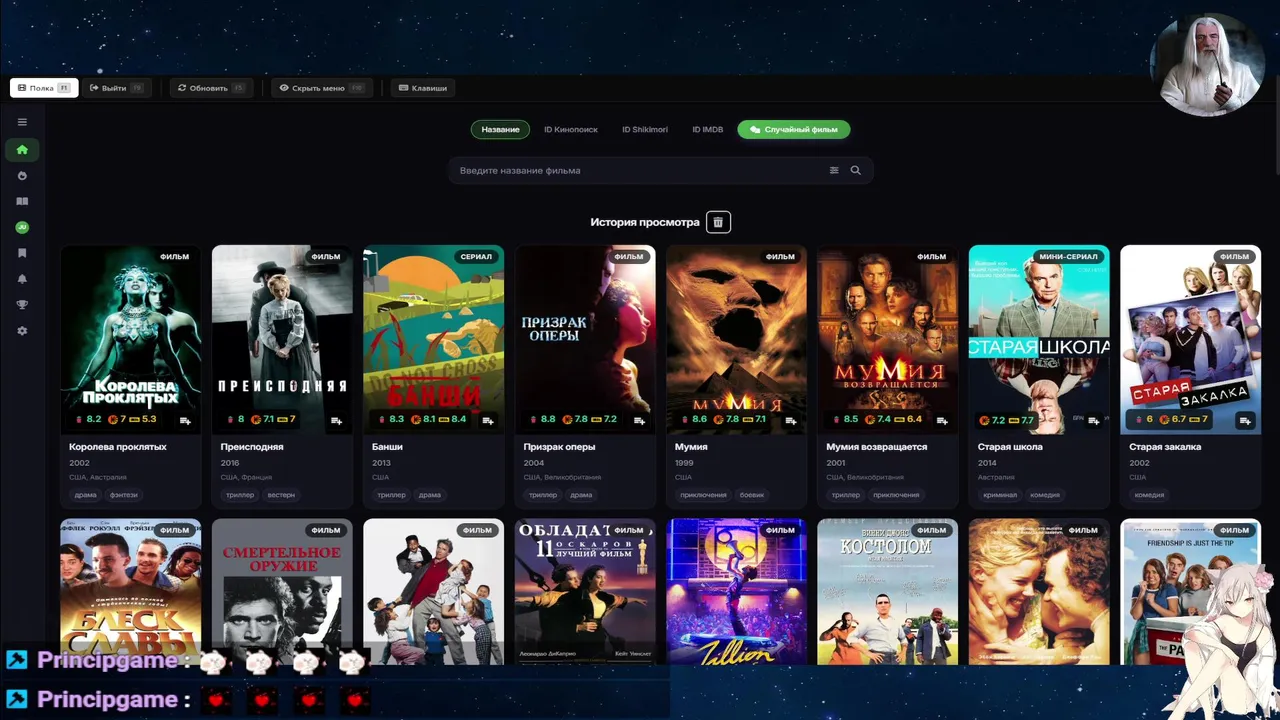Click the title text Преисподняя

coord(252,447)
